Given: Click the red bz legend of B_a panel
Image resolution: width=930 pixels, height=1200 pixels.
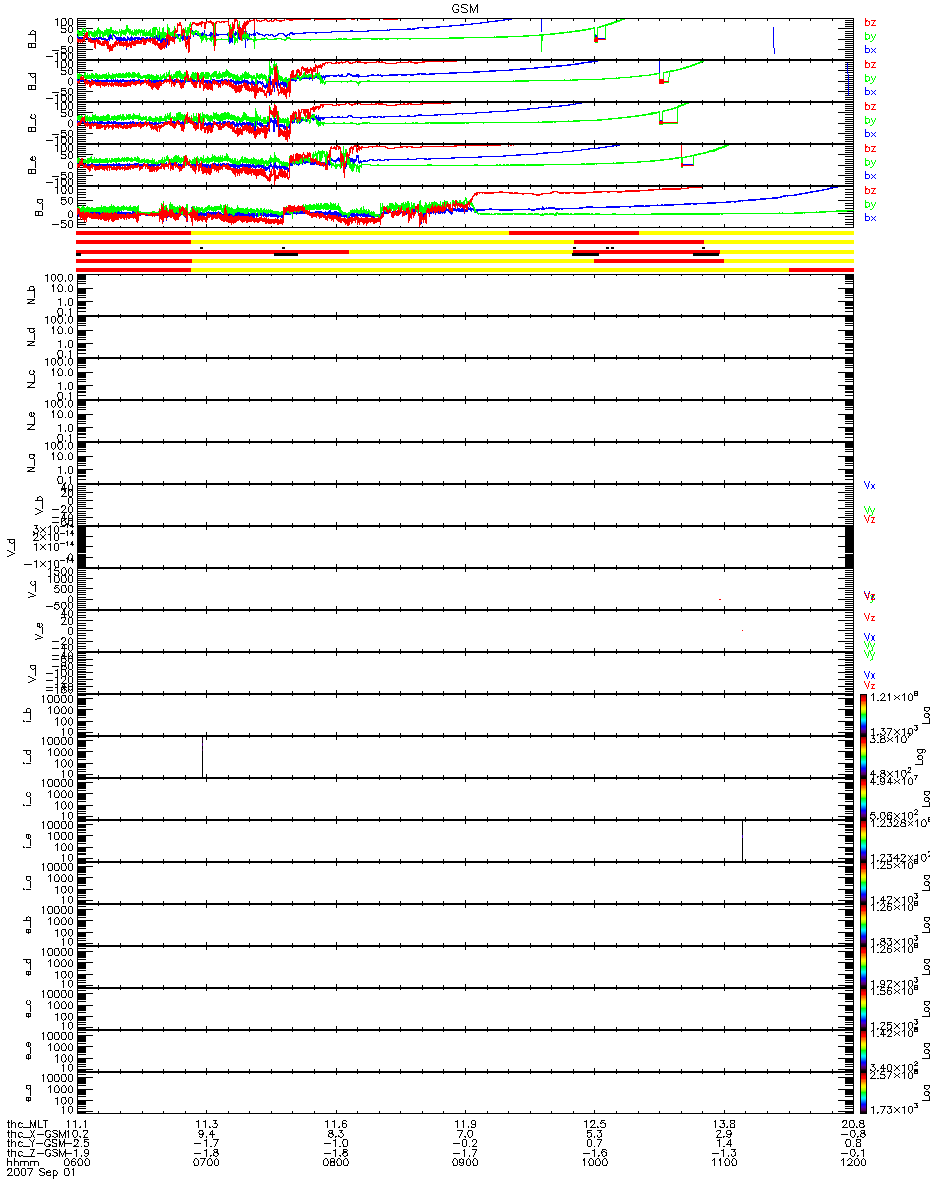Looking at the screenshot, I should click(x=870, y=190).
